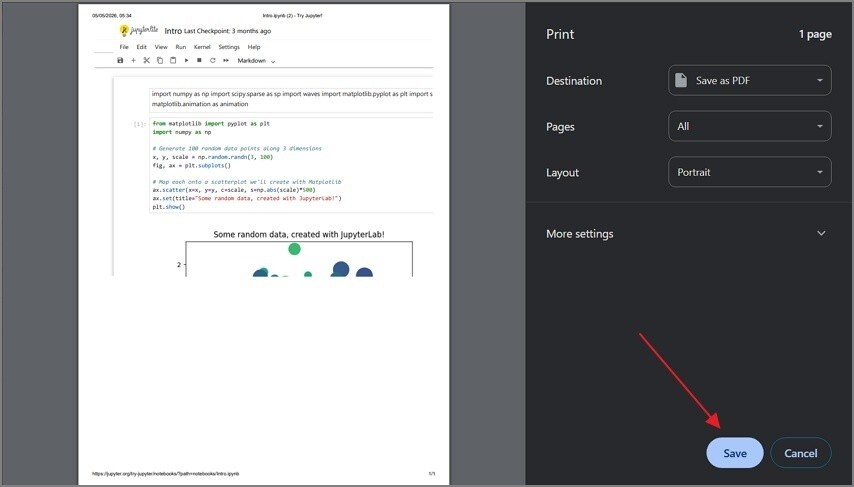Click the 'Intro.ipynb (2) - Try Jupyter!' header text
The width and height of the screenshot is (854, 487).
coord(292,16)
